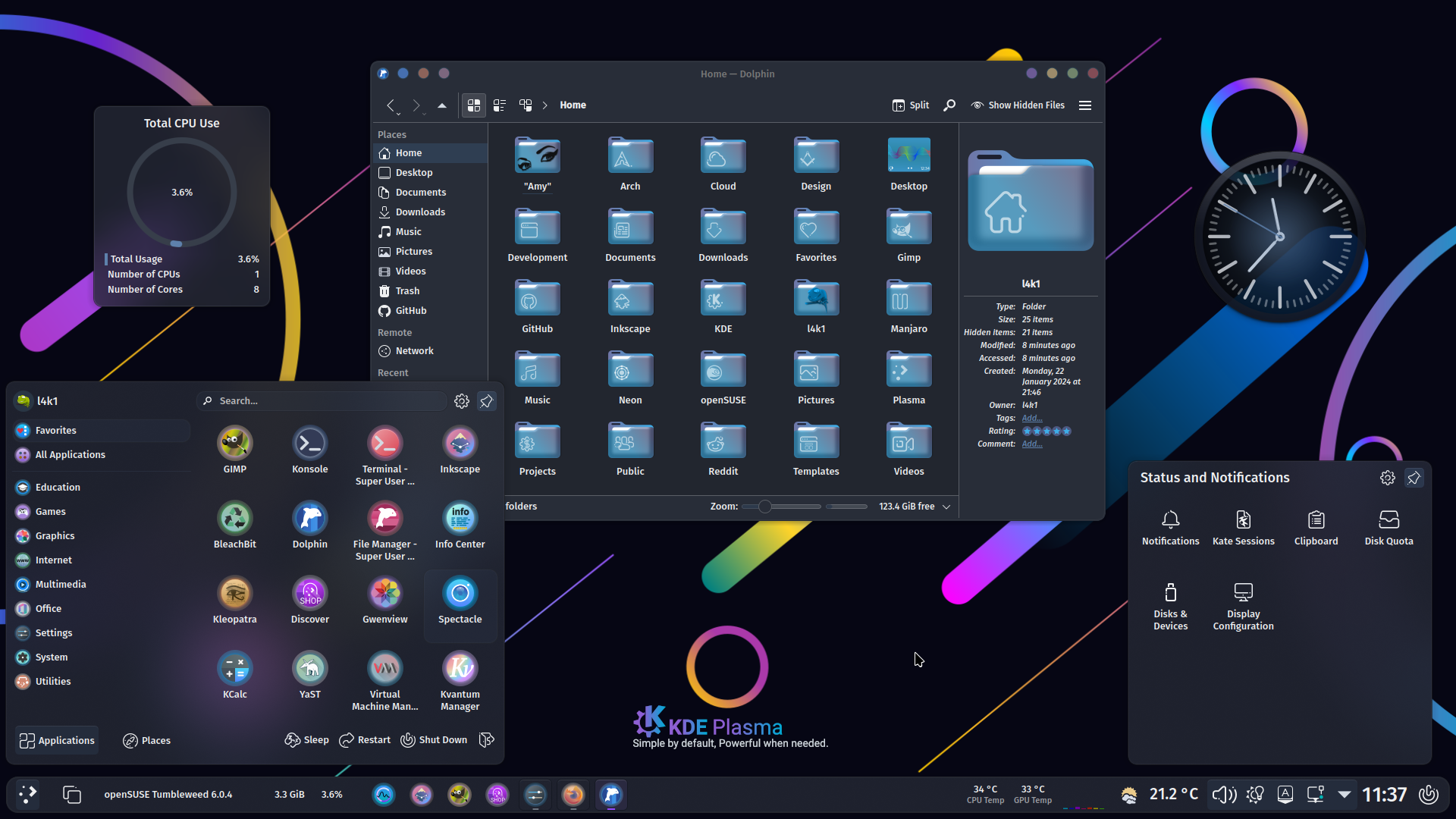Go up one folder in Dolphin
This screenshot has height=819, width=1456.
[441, 105]
